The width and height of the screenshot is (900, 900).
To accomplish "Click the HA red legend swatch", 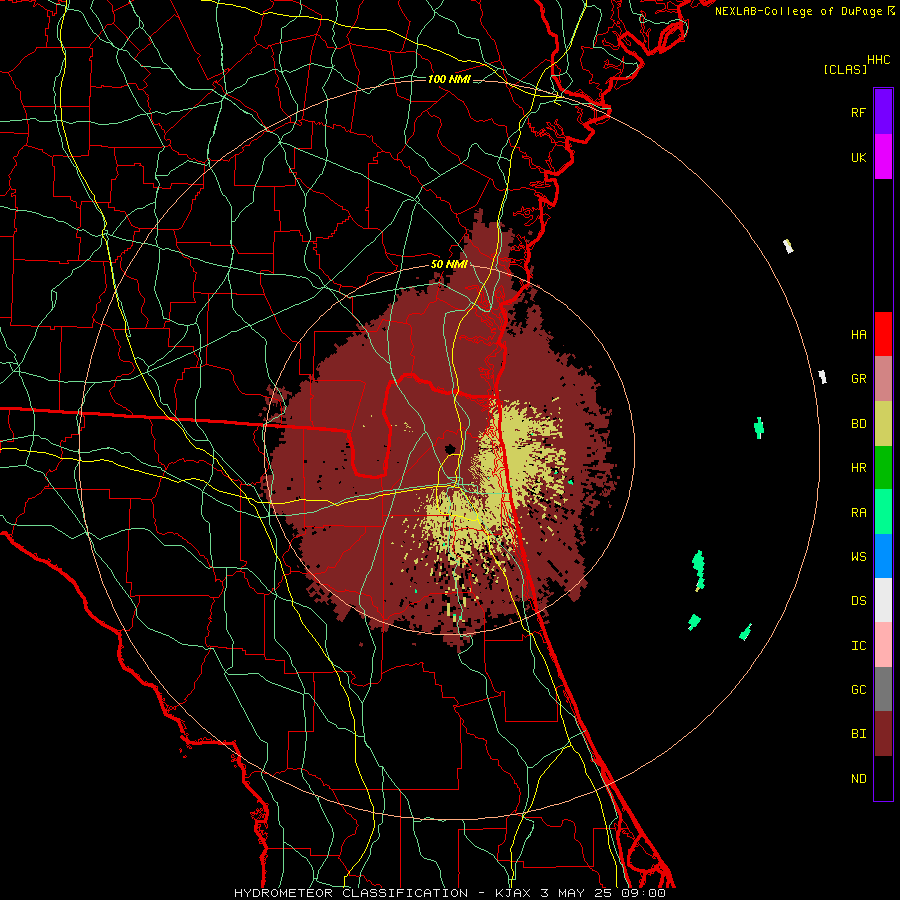I will (x=883, y=334).
